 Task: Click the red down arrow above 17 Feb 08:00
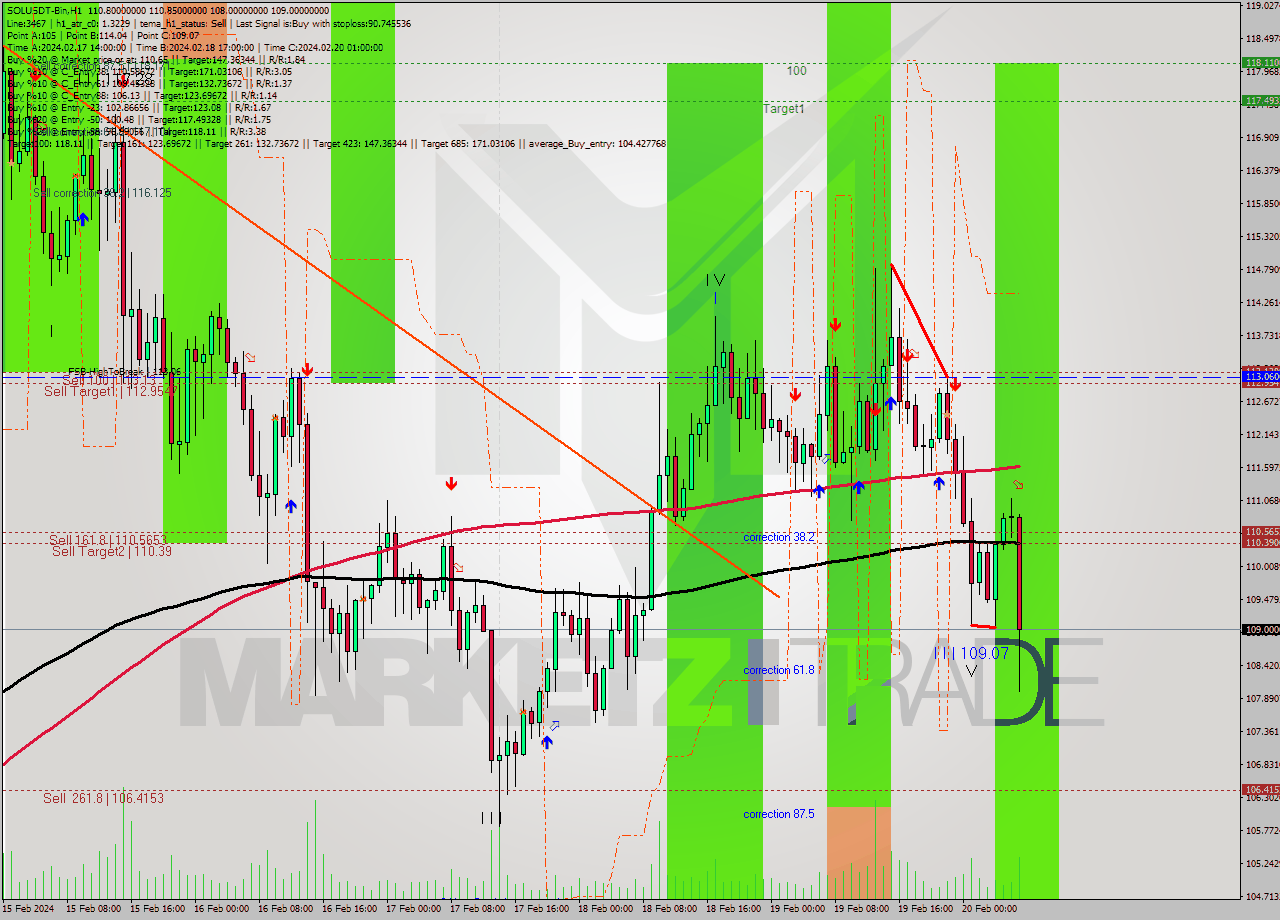(x=452, y=484)
